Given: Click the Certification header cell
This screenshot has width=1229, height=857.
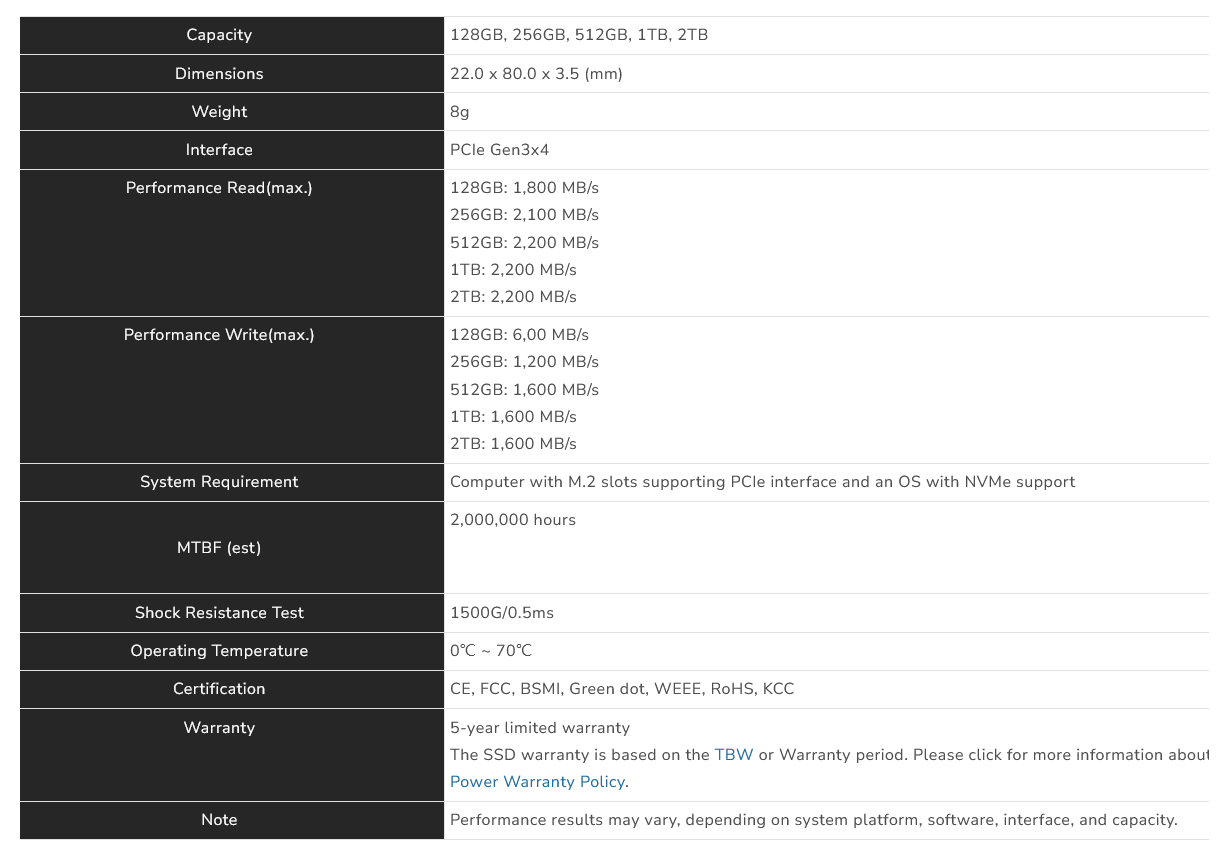Looking at the screenshot, I should [x=219, y=689].
